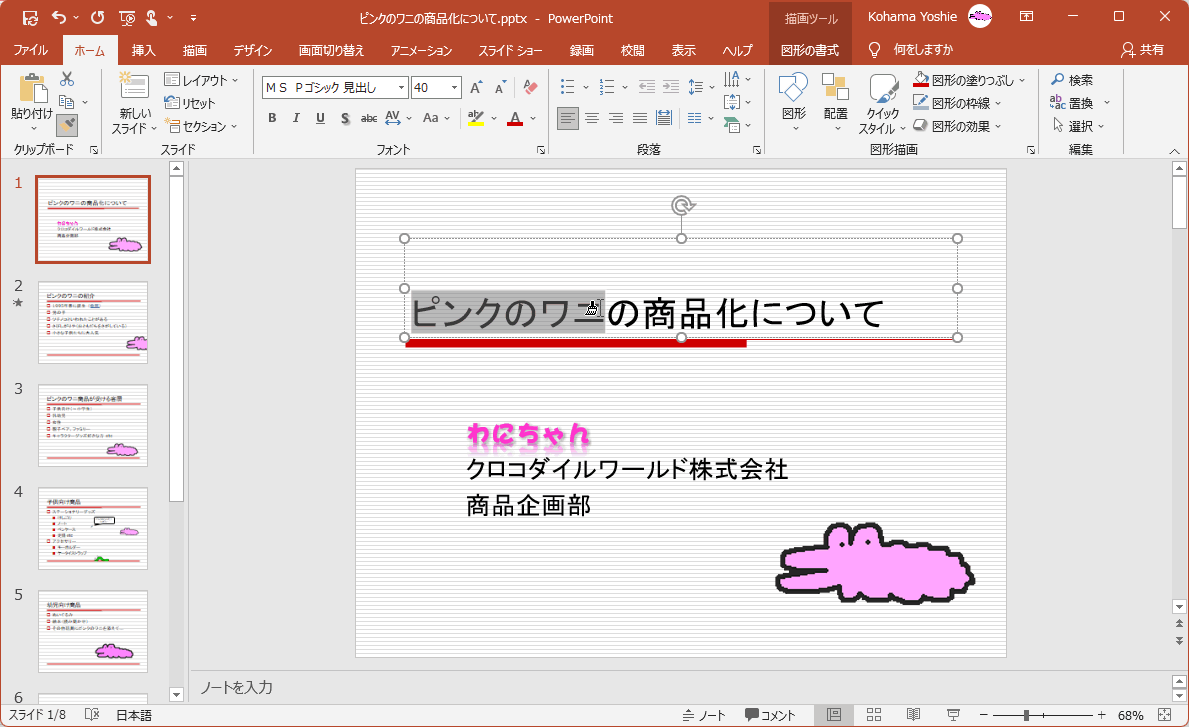
Task: Click the zoom slider handle
Action: (1027, 715)
